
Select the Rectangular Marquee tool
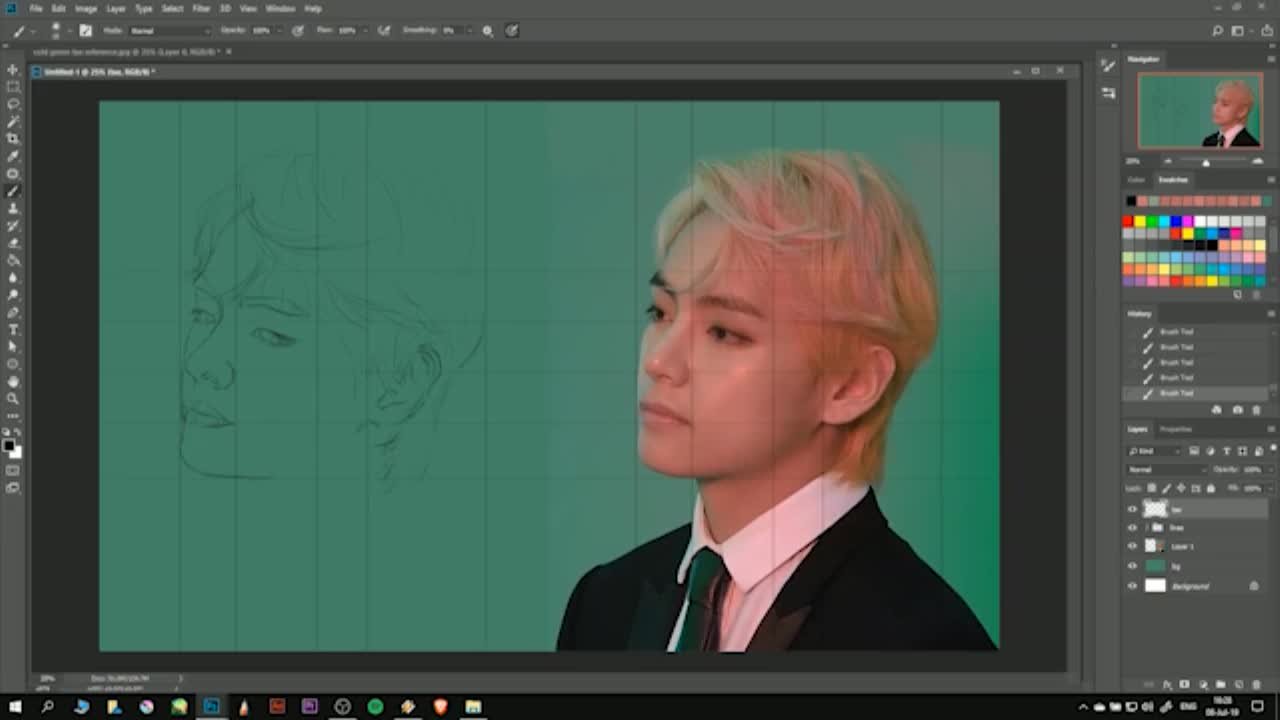13,87
